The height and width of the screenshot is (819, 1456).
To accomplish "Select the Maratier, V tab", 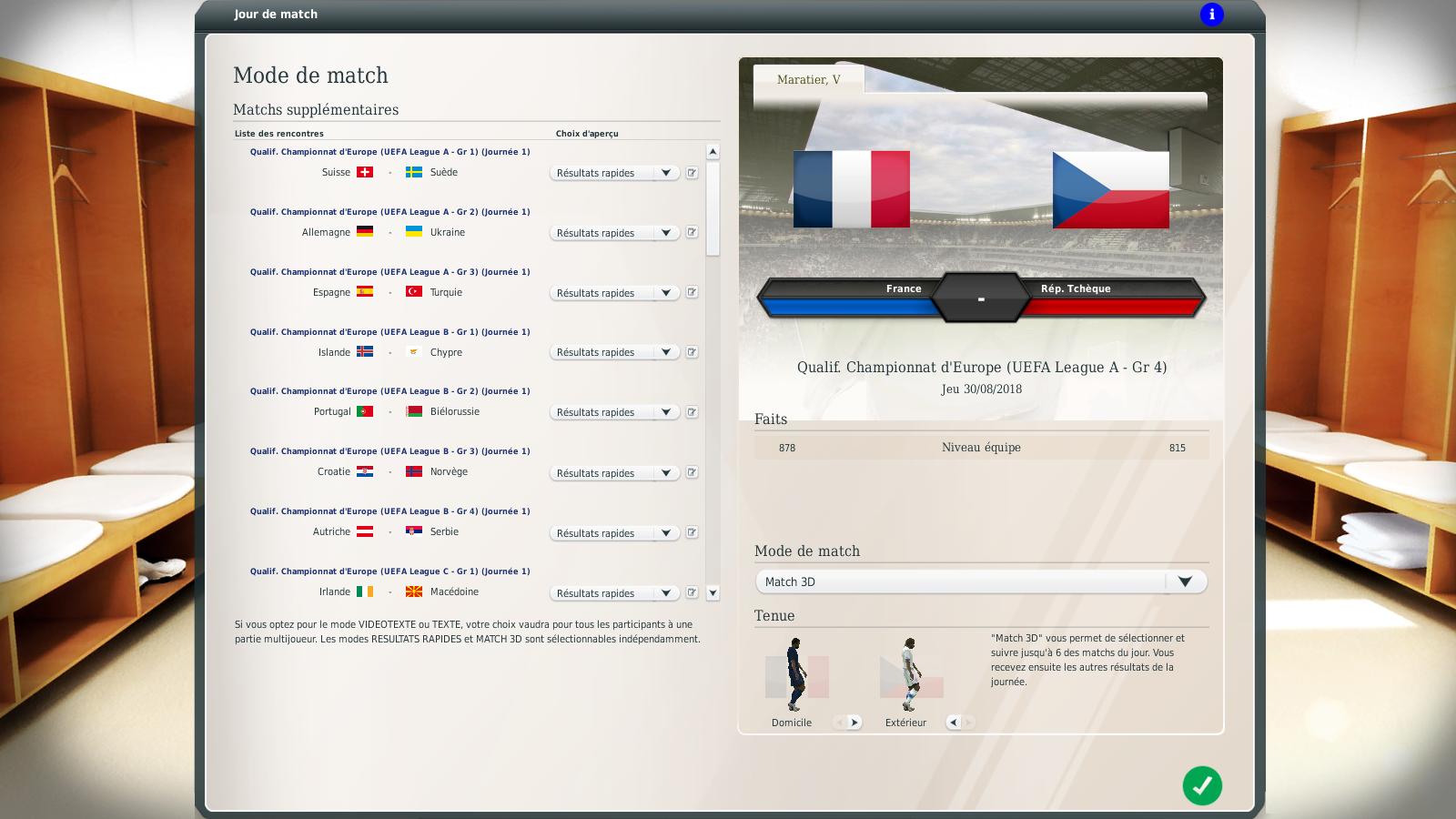I will (808, 79).
